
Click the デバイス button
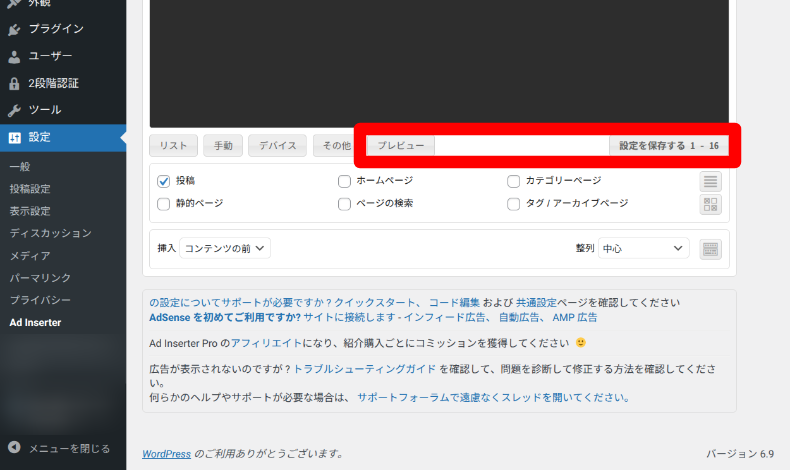tap(277, 146)
